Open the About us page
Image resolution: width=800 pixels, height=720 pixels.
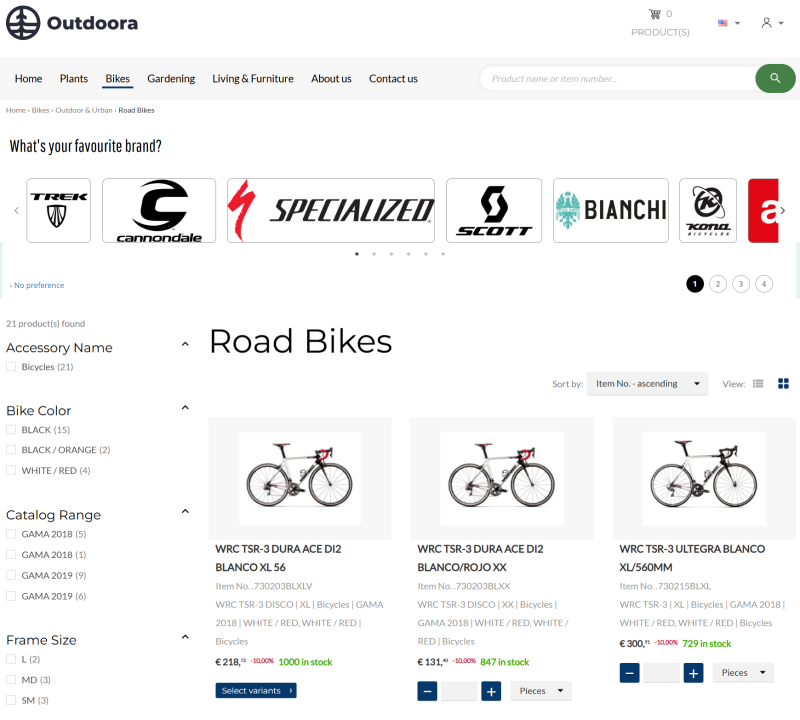pos(331,79)
